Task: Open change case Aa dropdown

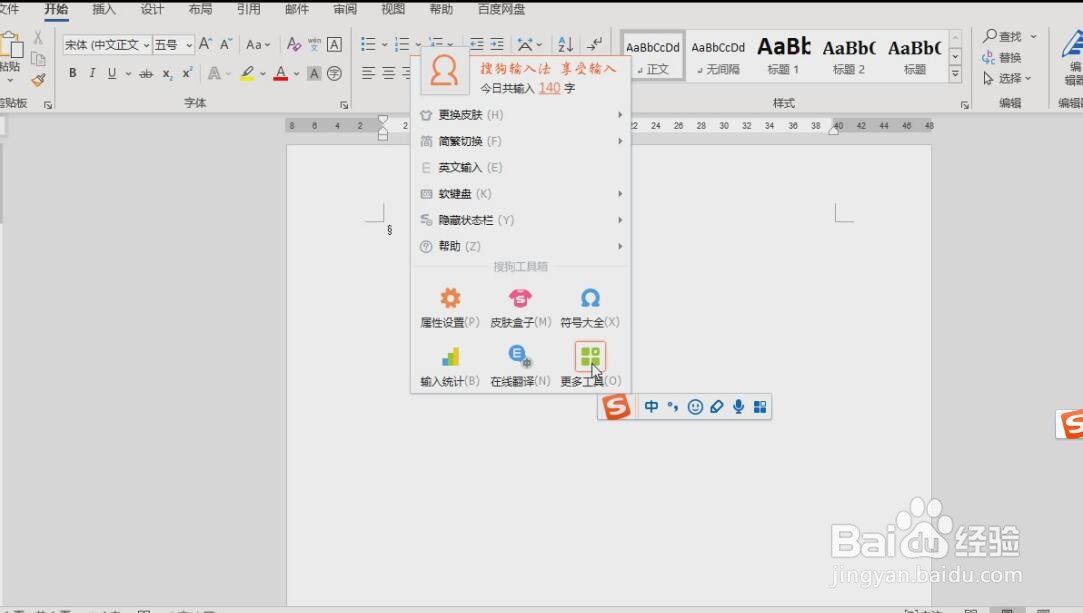Action: [258, 44]
